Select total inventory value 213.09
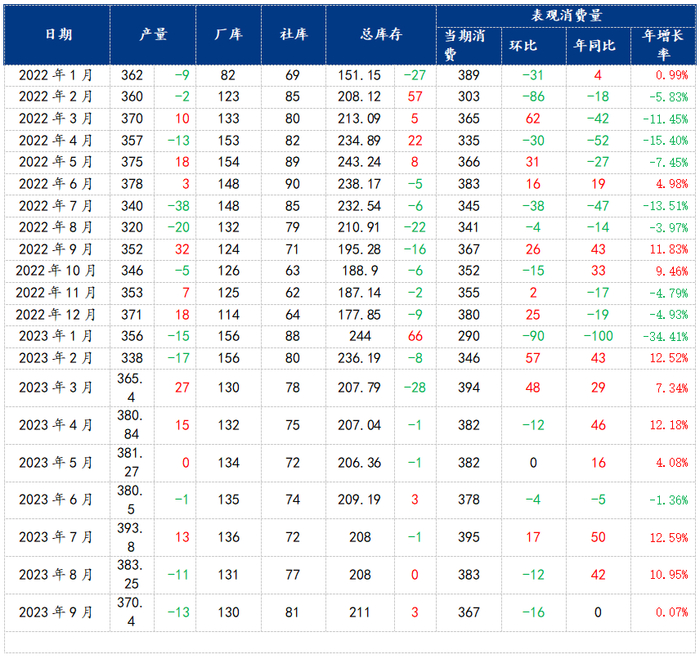The image size is (700, 659). click(359, 118)
